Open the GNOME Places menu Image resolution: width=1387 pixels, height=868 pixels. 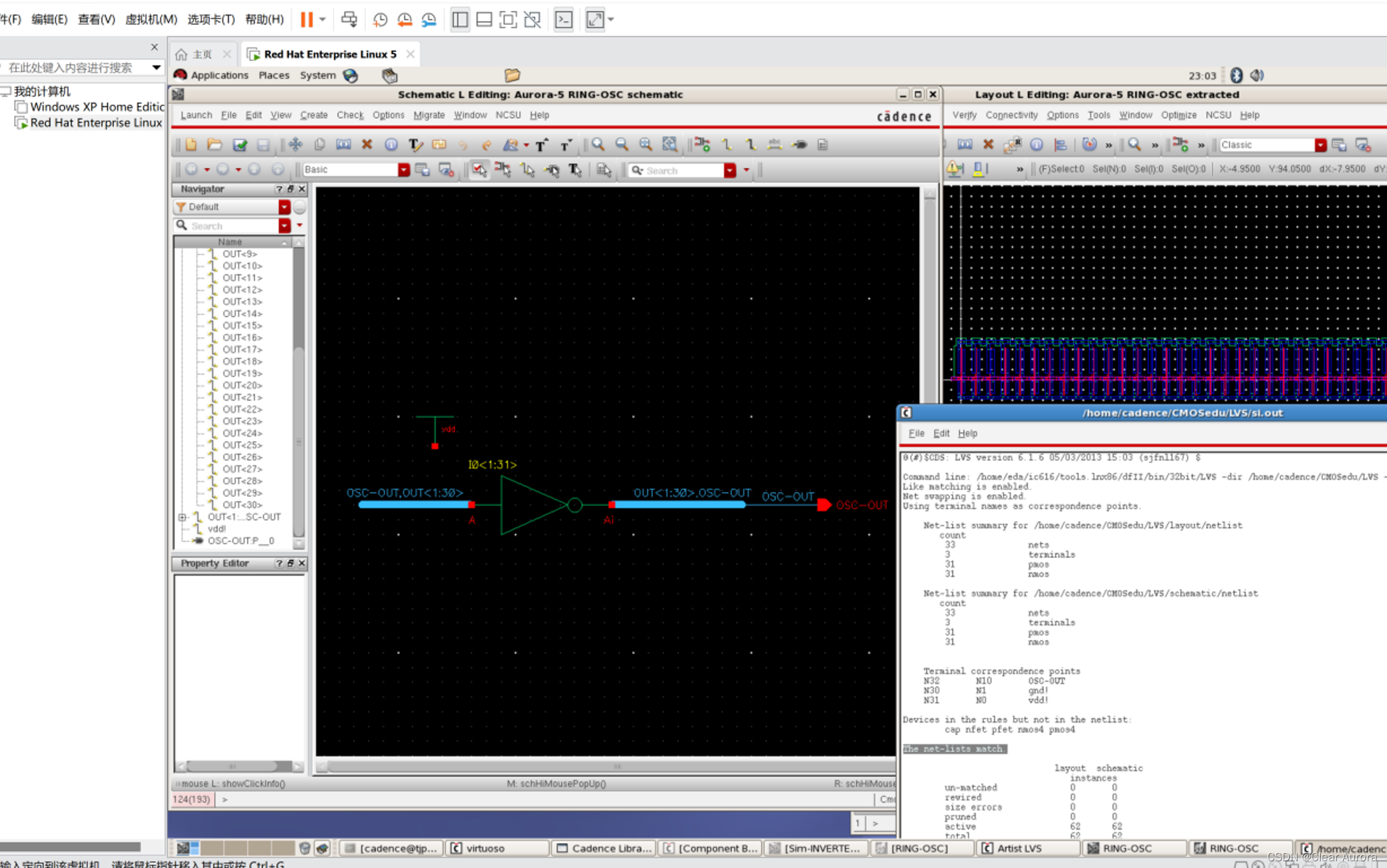tap(273, 75)
